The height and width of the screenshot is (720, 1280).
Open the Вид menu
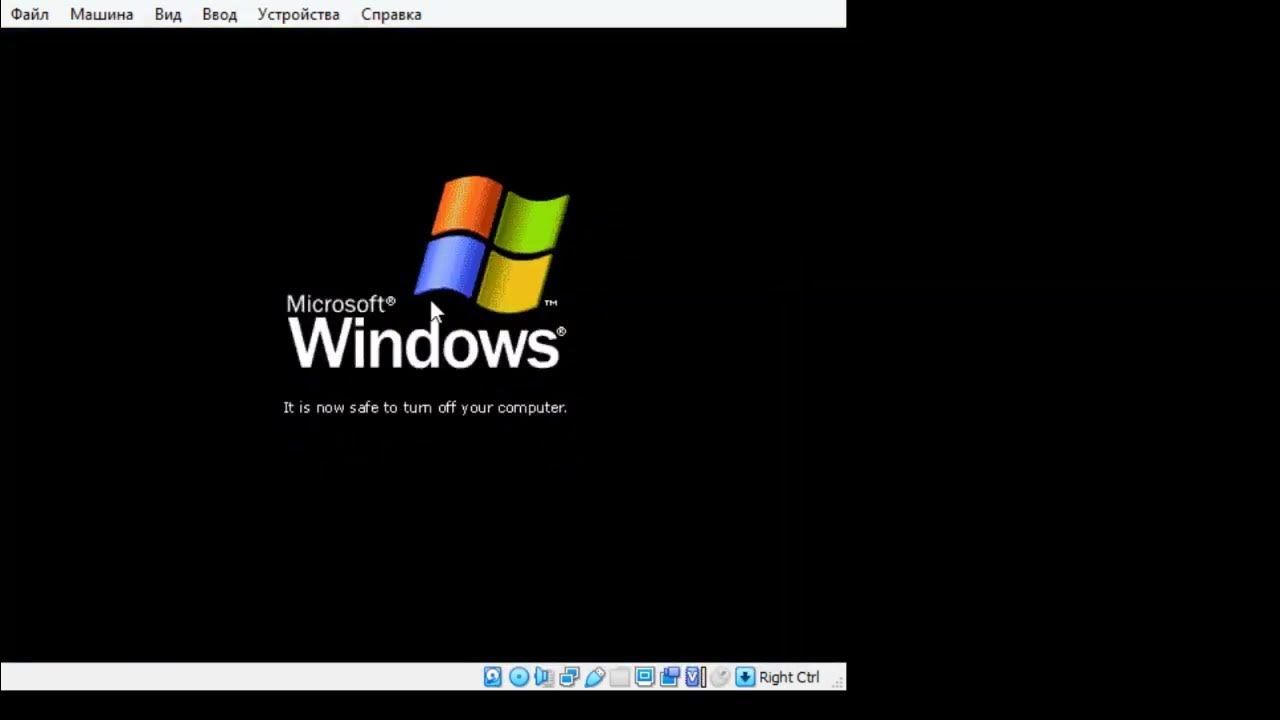(x=168, y=14)
